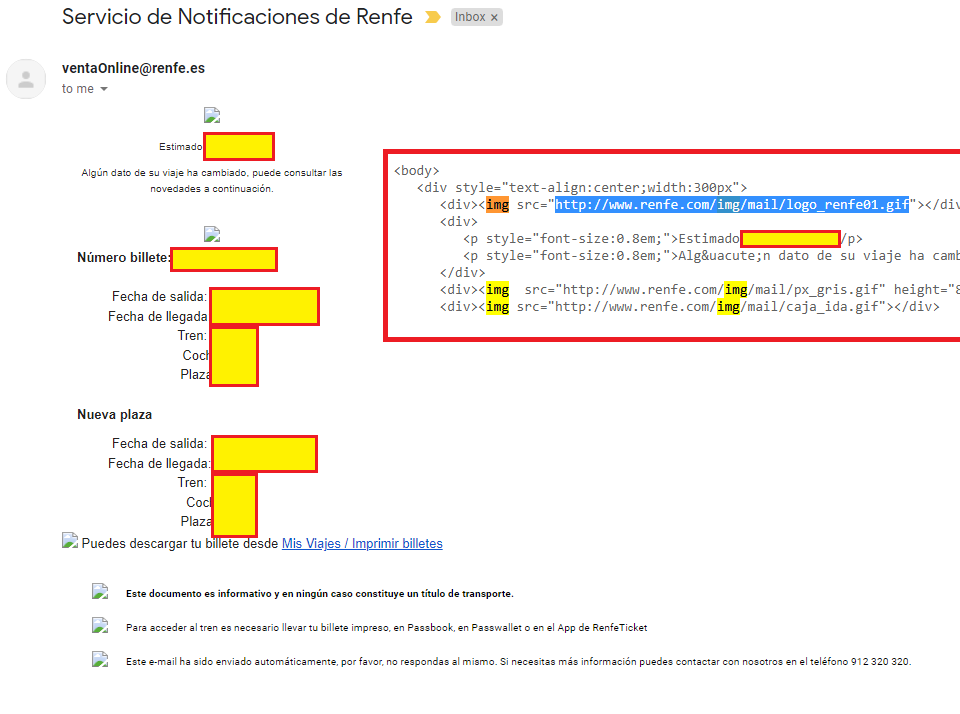Click the 'Número billete:' label
The image size is (960, 714).
click(123, 258)
